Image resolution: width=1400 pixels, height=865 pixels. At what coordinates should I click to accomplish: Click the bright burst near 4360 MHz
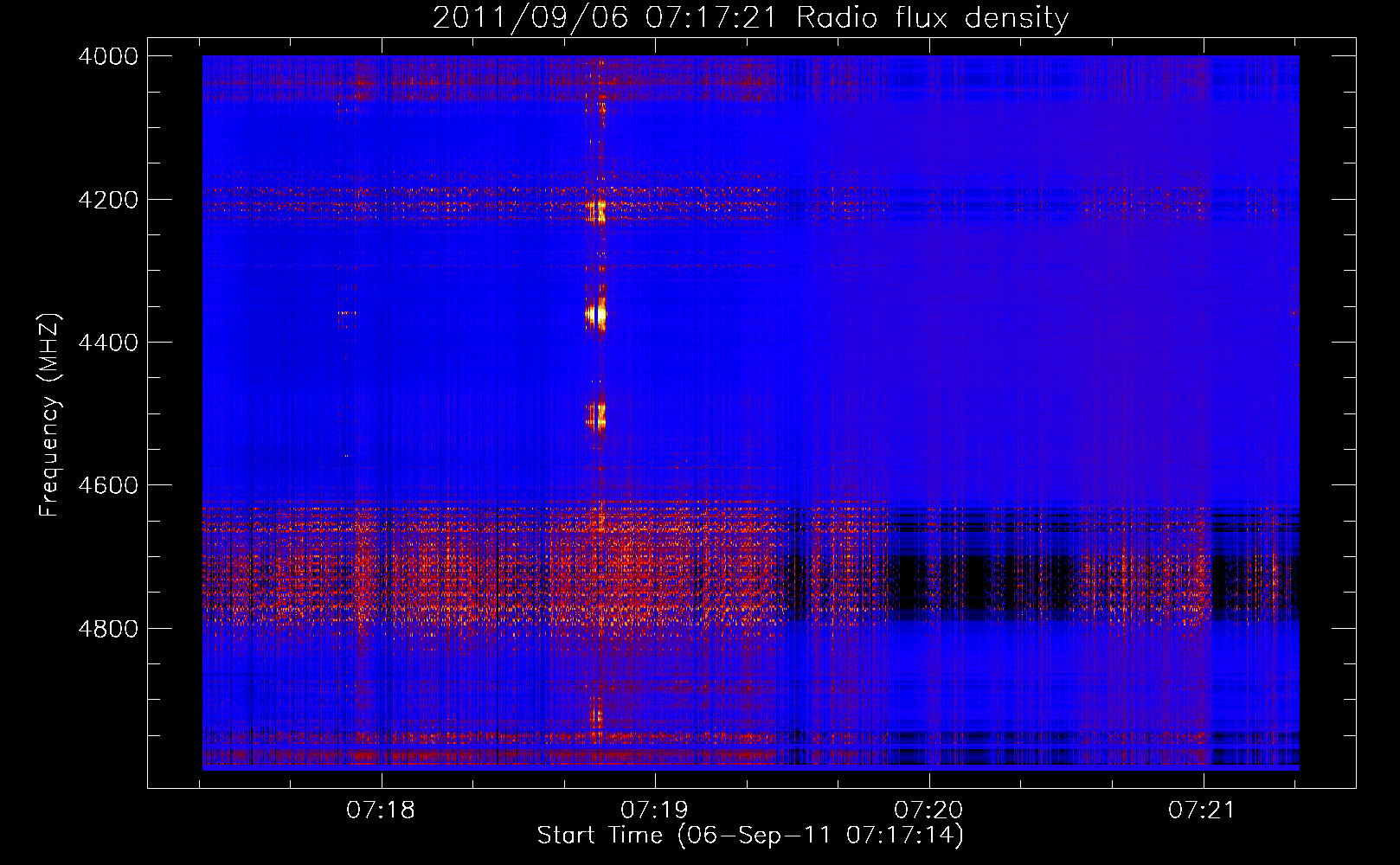pos(596,314)
